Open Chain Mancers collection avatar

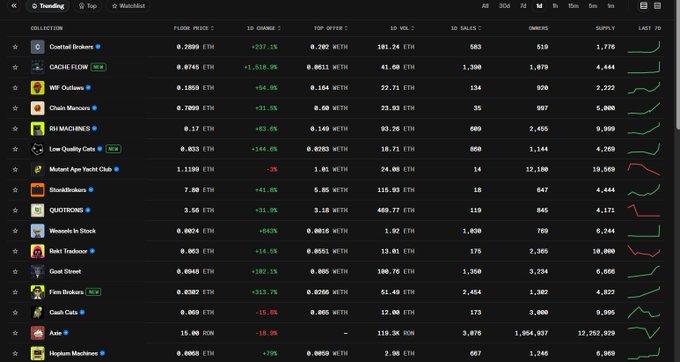tap(38, 108)
